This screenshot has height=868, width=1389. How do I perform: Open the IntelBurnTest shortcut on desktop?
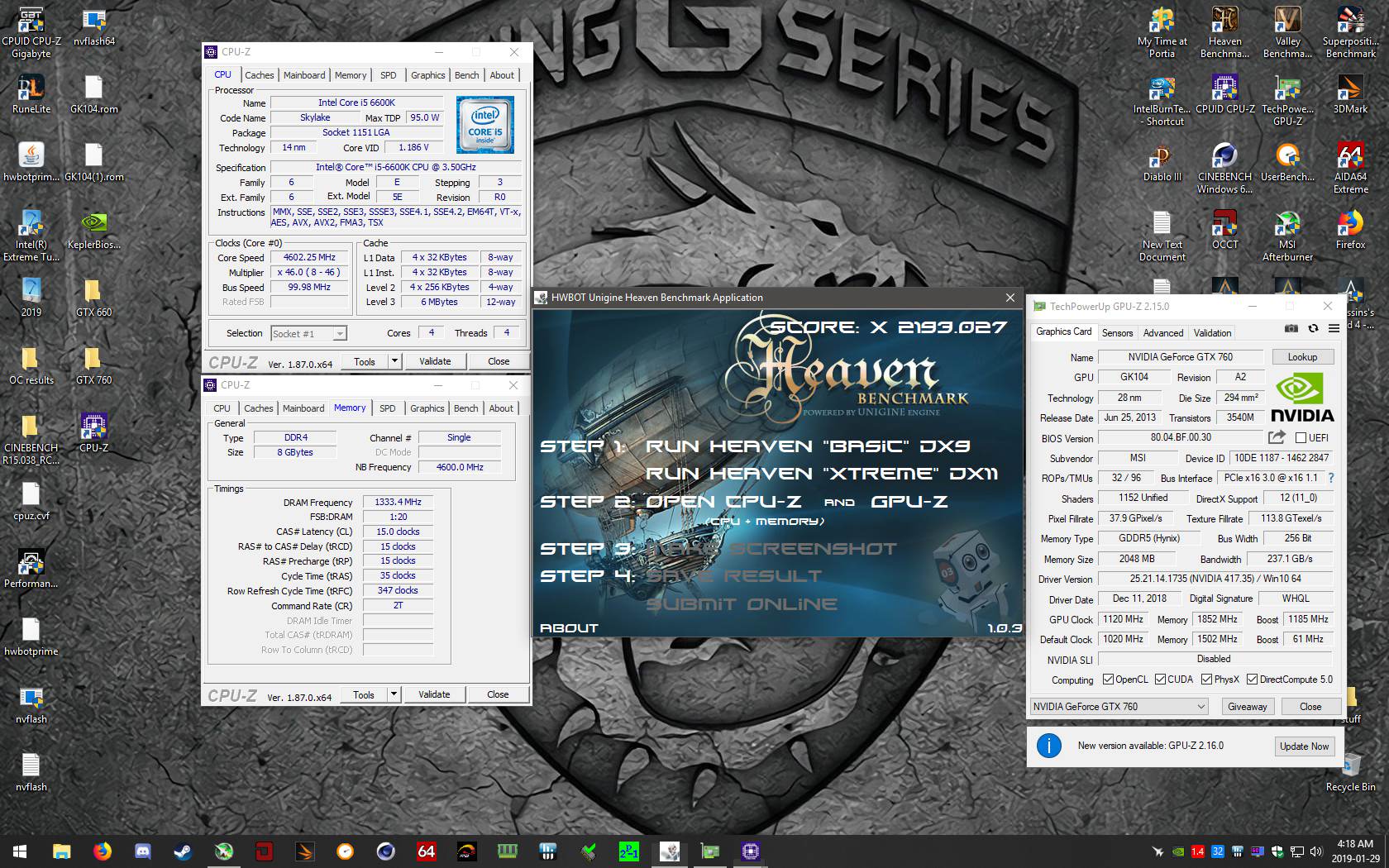coord(1162,101)
